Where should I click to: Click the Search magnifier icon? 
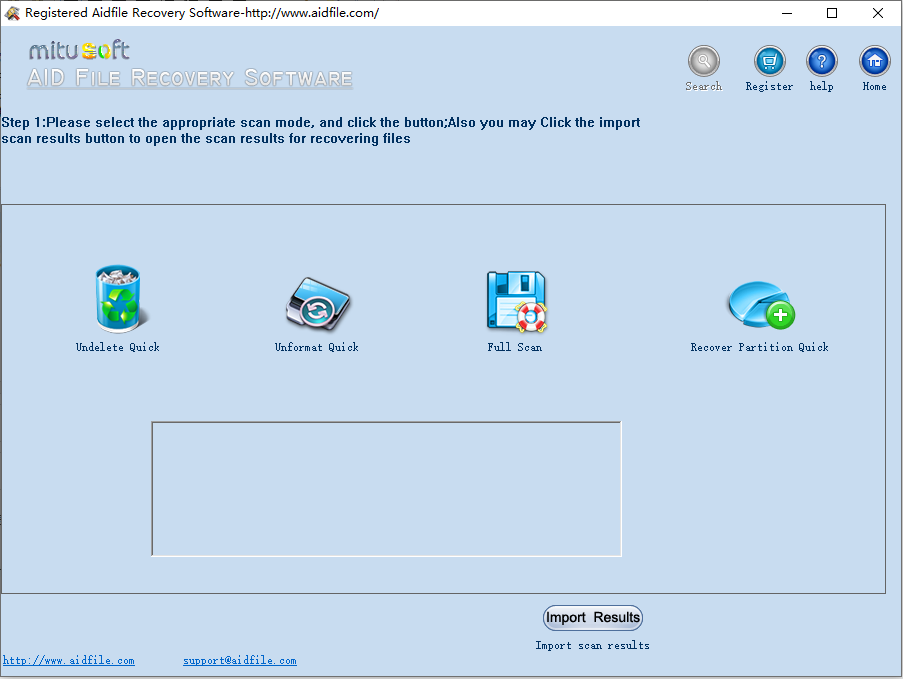(x=703, y=62)
